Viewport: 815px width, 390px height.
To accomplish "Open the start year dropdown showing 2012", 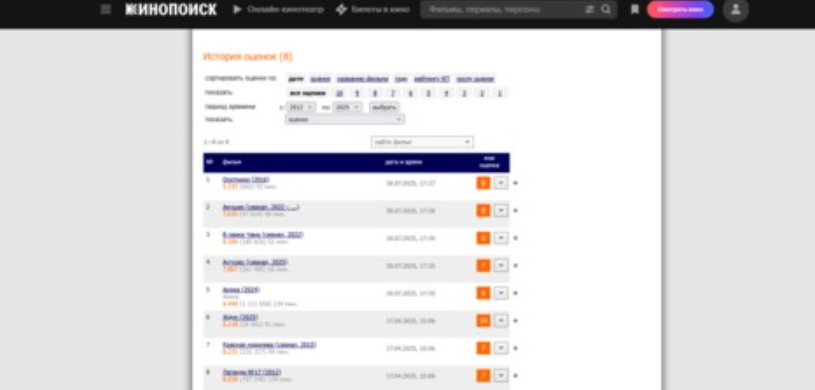I will tap(300, 107).
